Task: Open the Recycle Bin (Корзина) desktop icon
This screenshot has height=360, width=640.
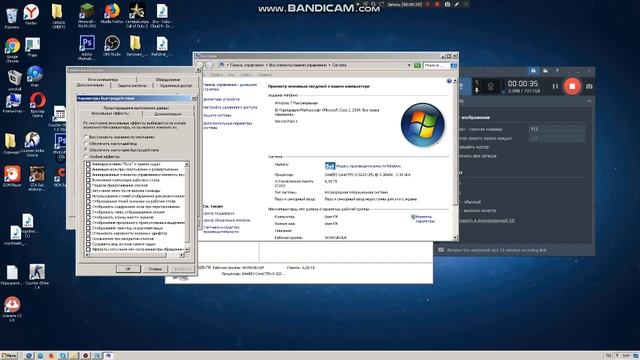Action: tap(12, 18)
